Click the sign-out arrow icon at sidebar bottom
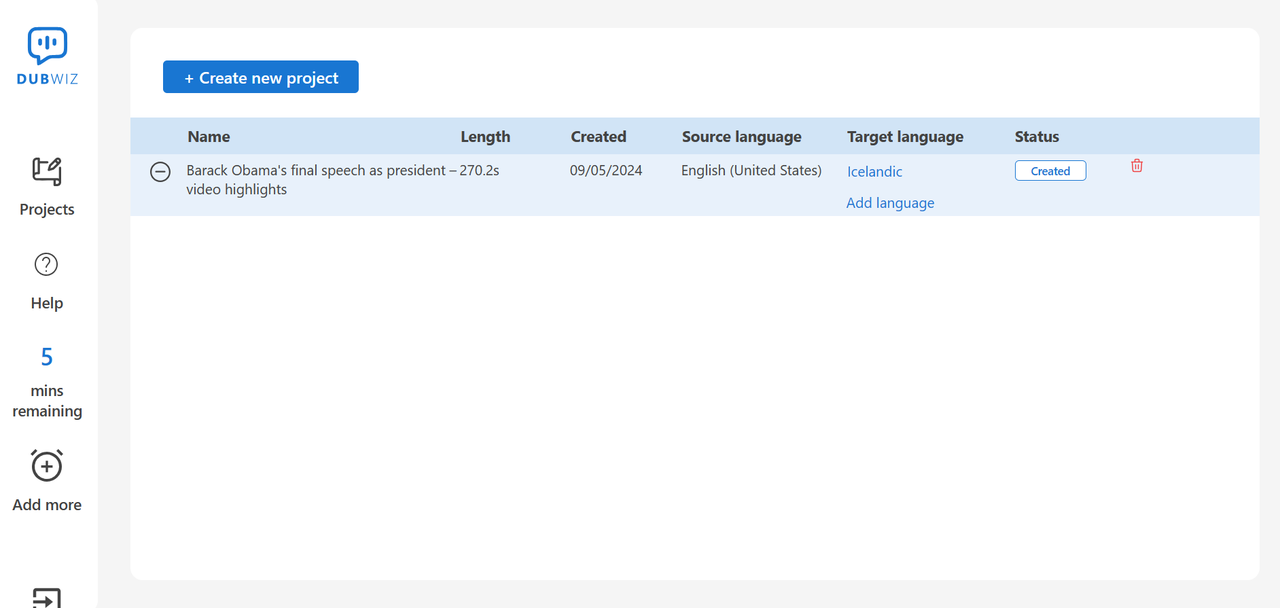1280x608 pixels. (47, 597)
